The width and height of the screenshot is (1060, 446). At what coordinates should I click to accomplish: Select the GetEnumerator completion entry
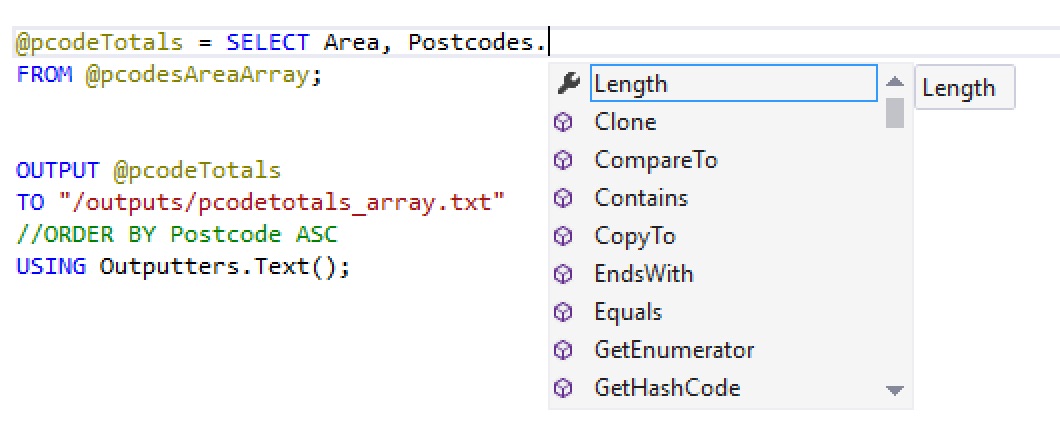tap(674, 350)
